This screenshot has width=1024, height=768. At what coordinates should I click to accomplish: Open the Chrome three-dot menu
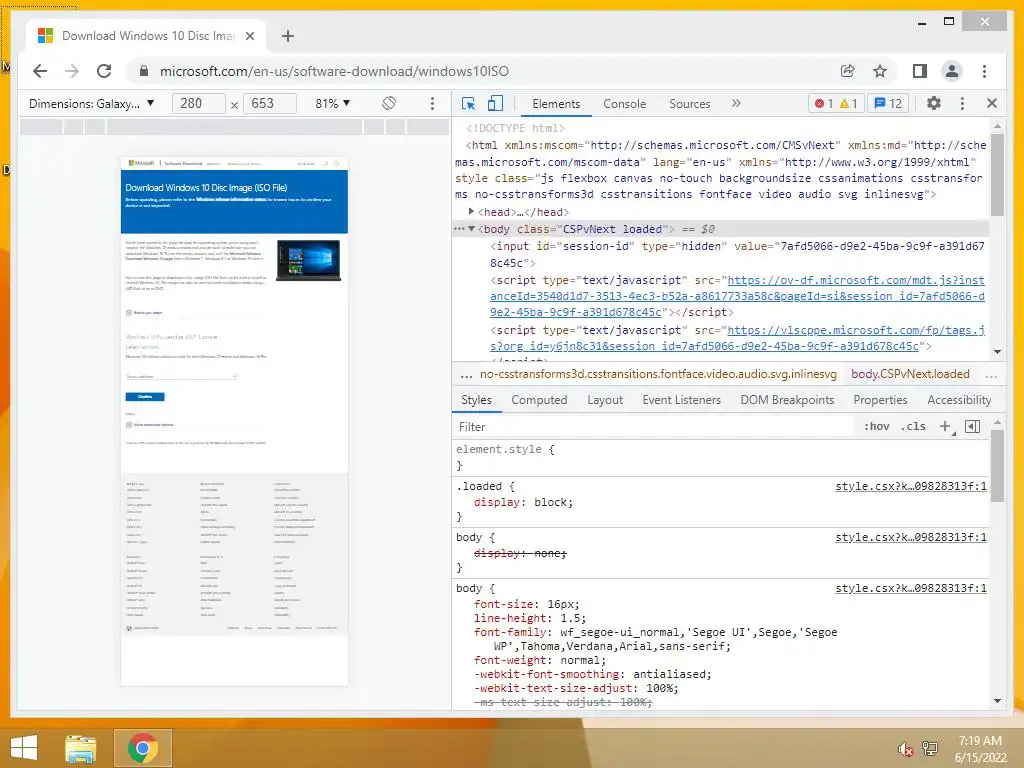[984, 71]
